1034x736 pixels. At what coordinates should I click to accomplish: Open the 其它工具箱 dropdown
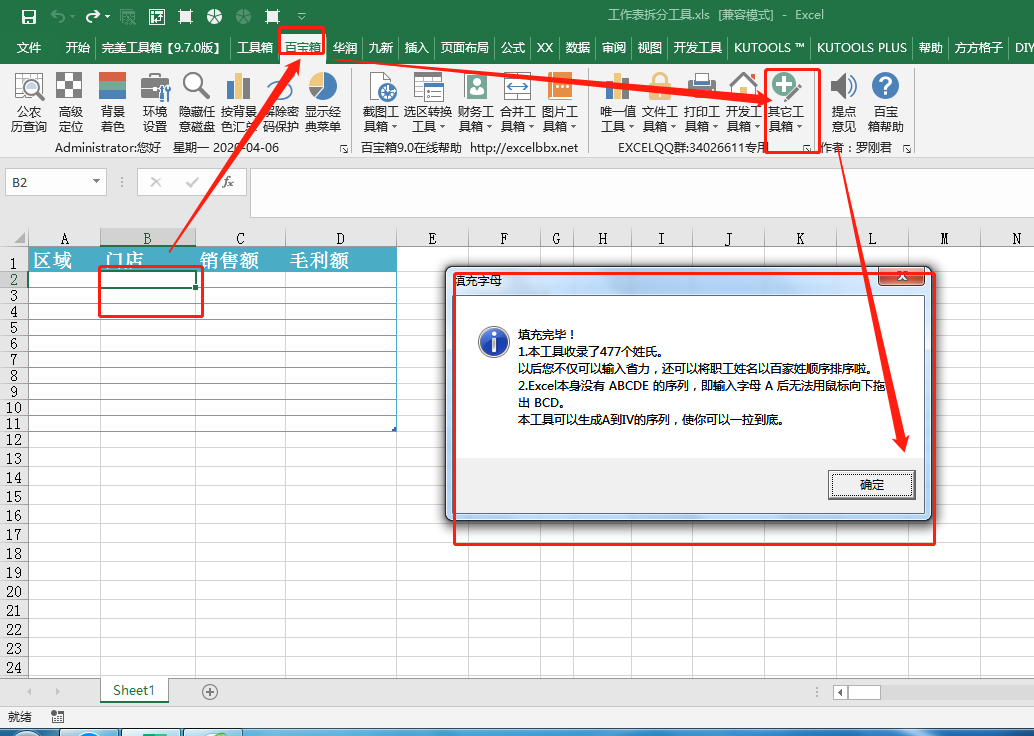(x=785, y=103)
